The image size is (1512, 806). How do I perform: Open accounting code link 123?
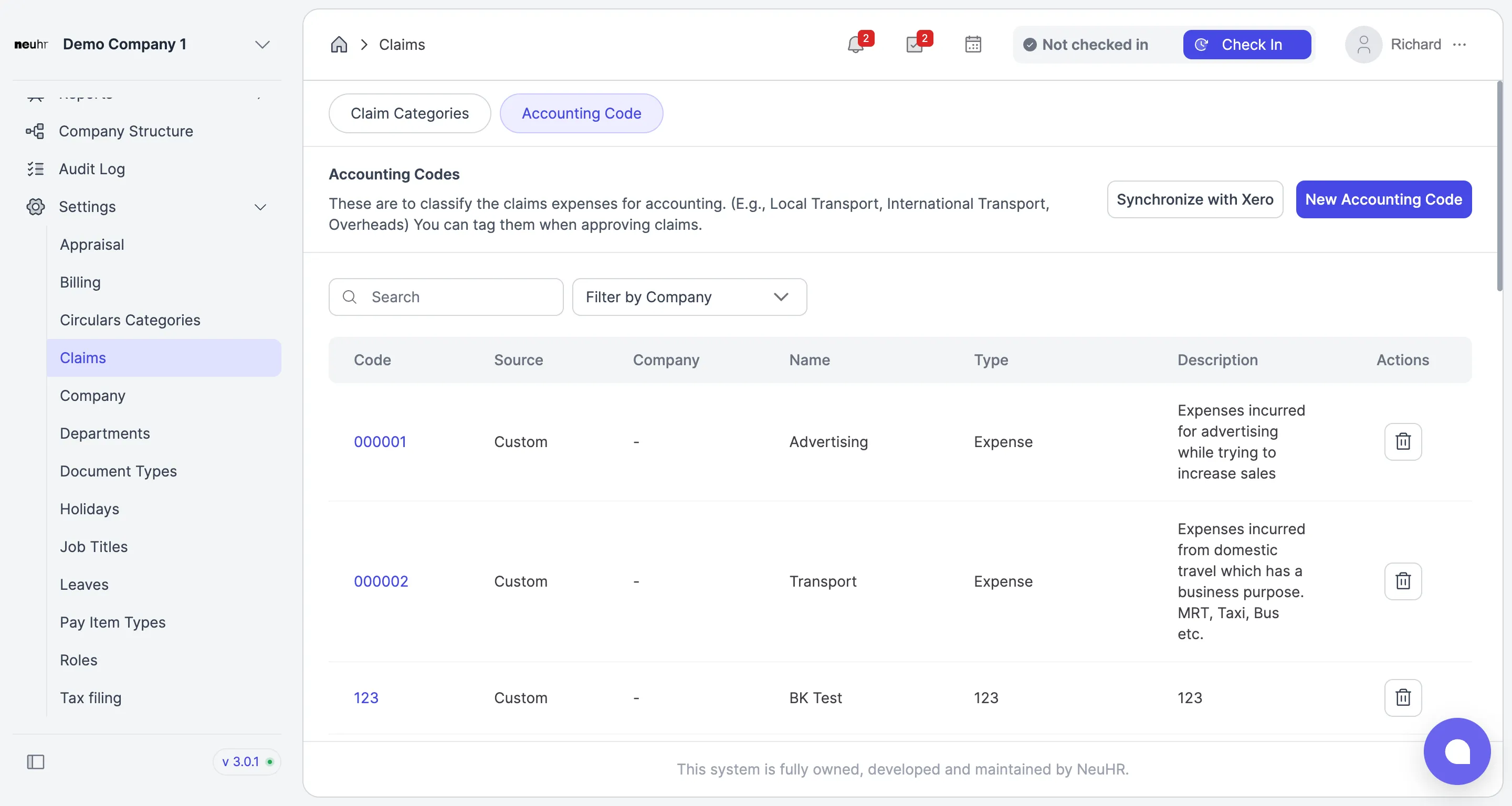(366, 697)
